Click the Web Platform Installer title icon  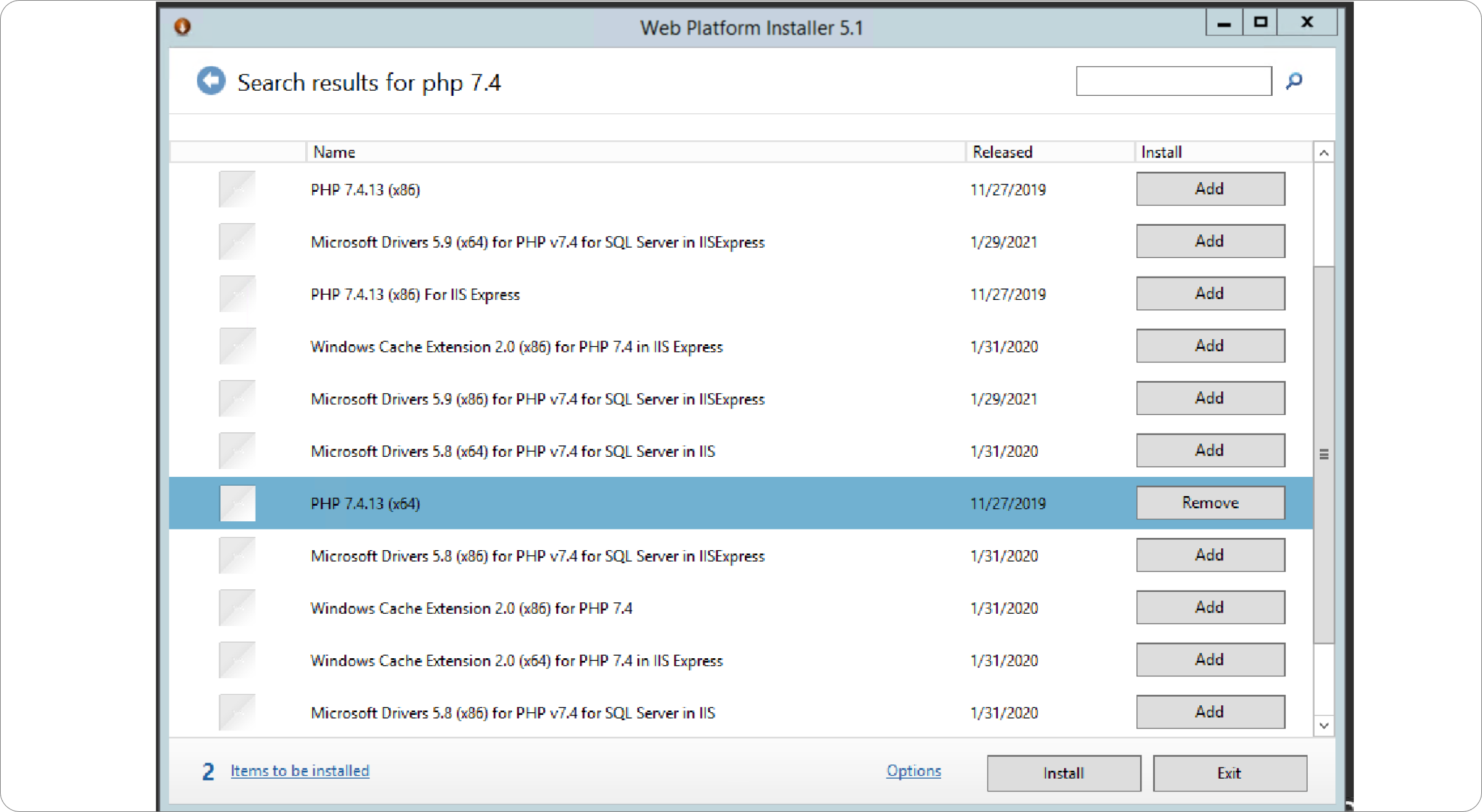183,26
